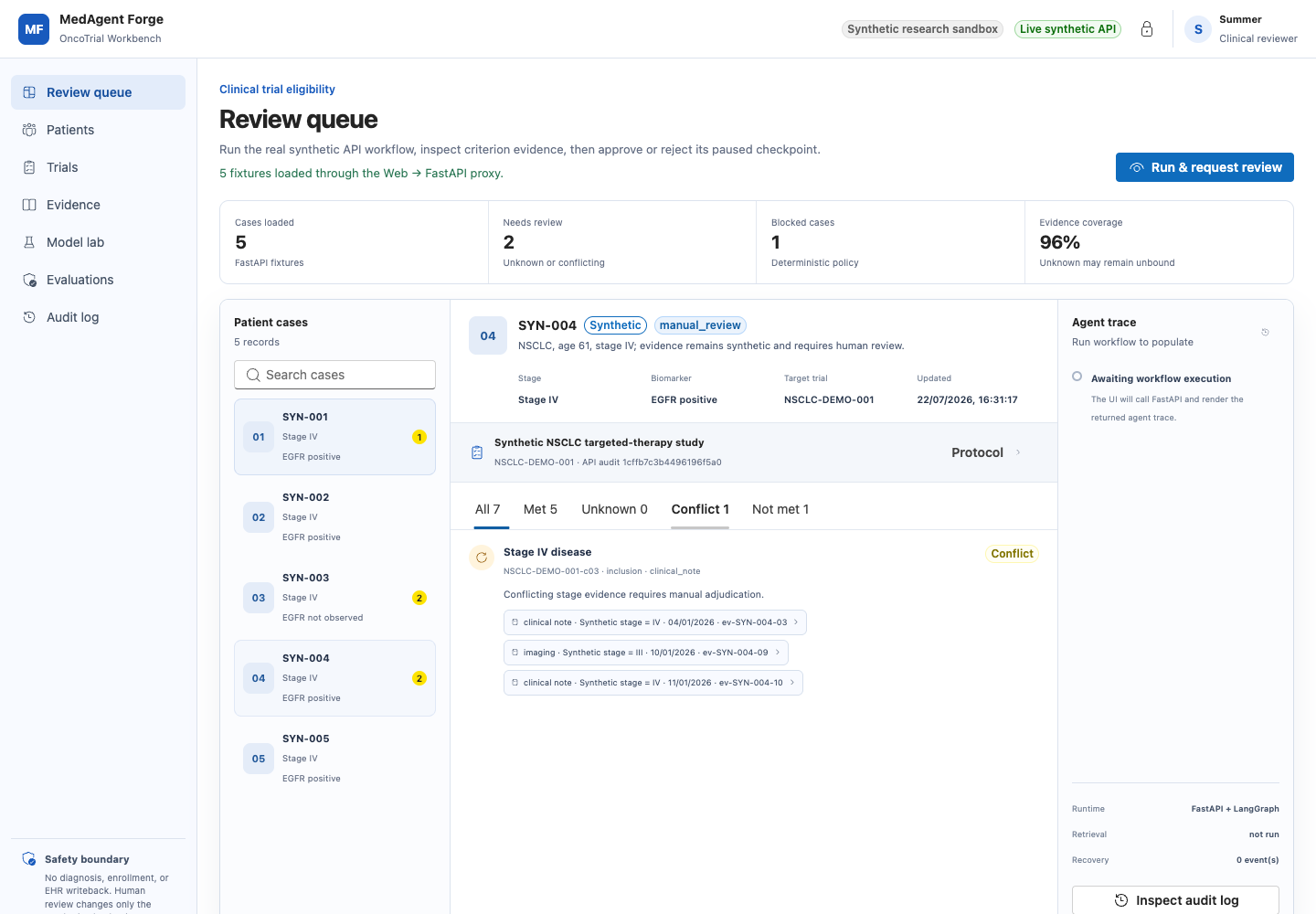Open Trials in sidebar

tap(98, 167)
